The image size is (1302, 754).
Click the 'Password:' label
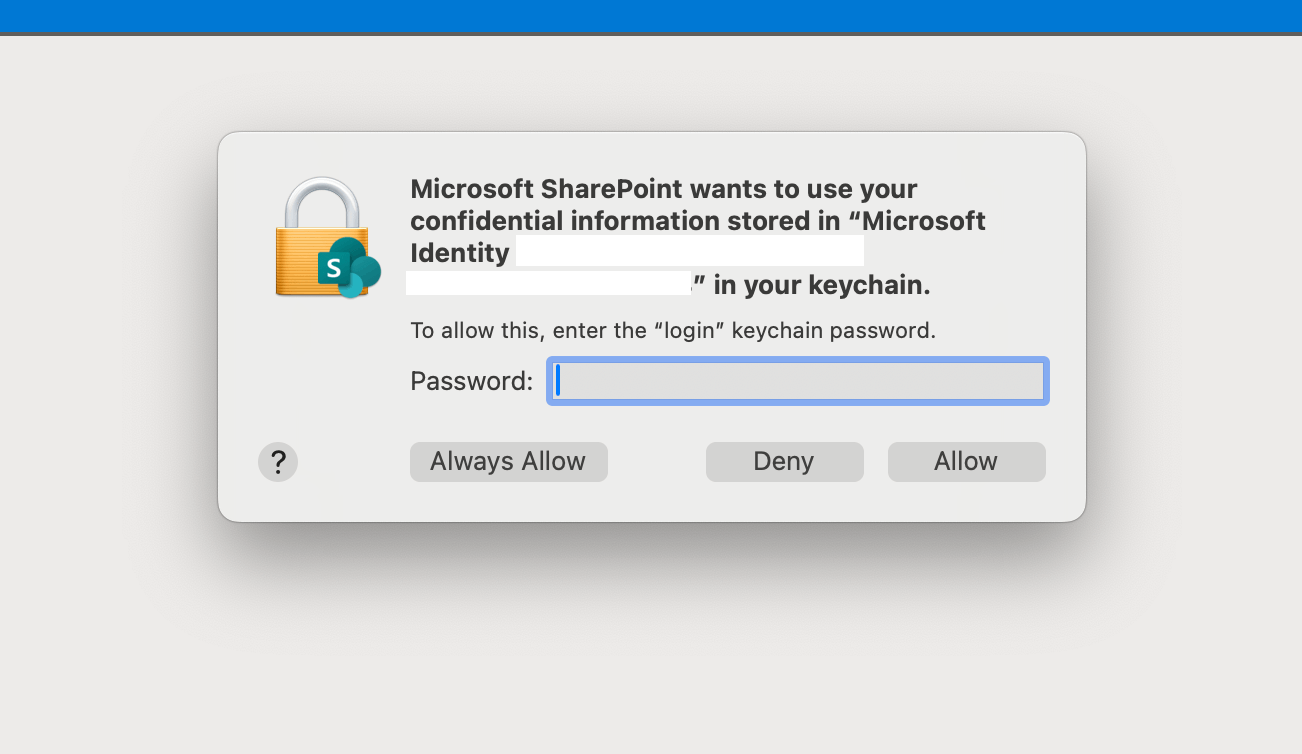pos(472,381)
